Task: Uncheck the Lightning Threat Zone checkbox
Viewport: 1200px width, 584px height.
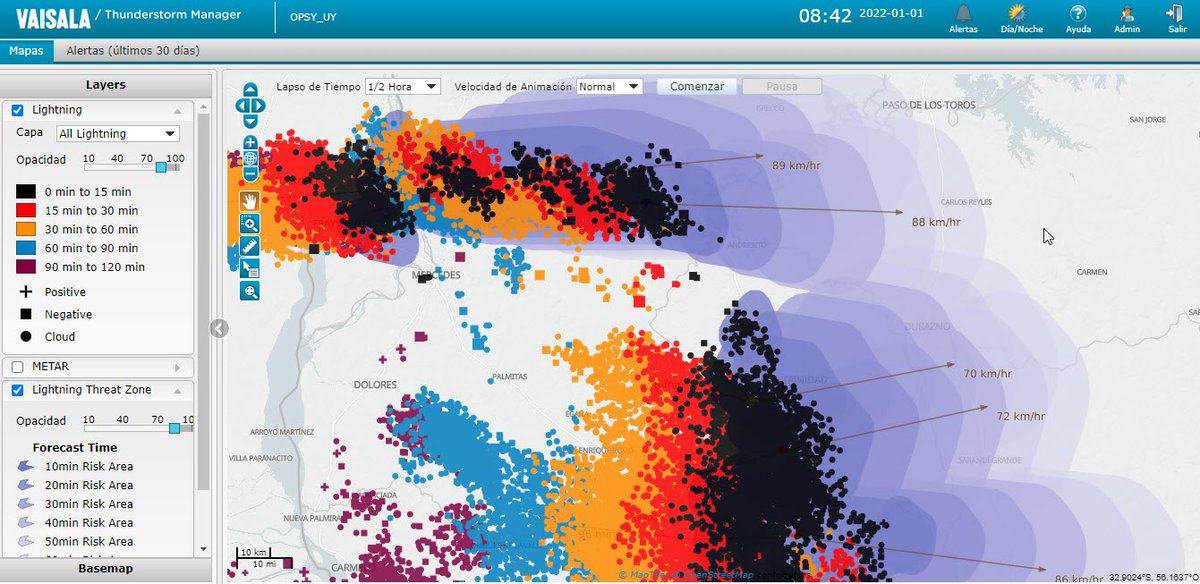Action: click(x=17, y=390)
